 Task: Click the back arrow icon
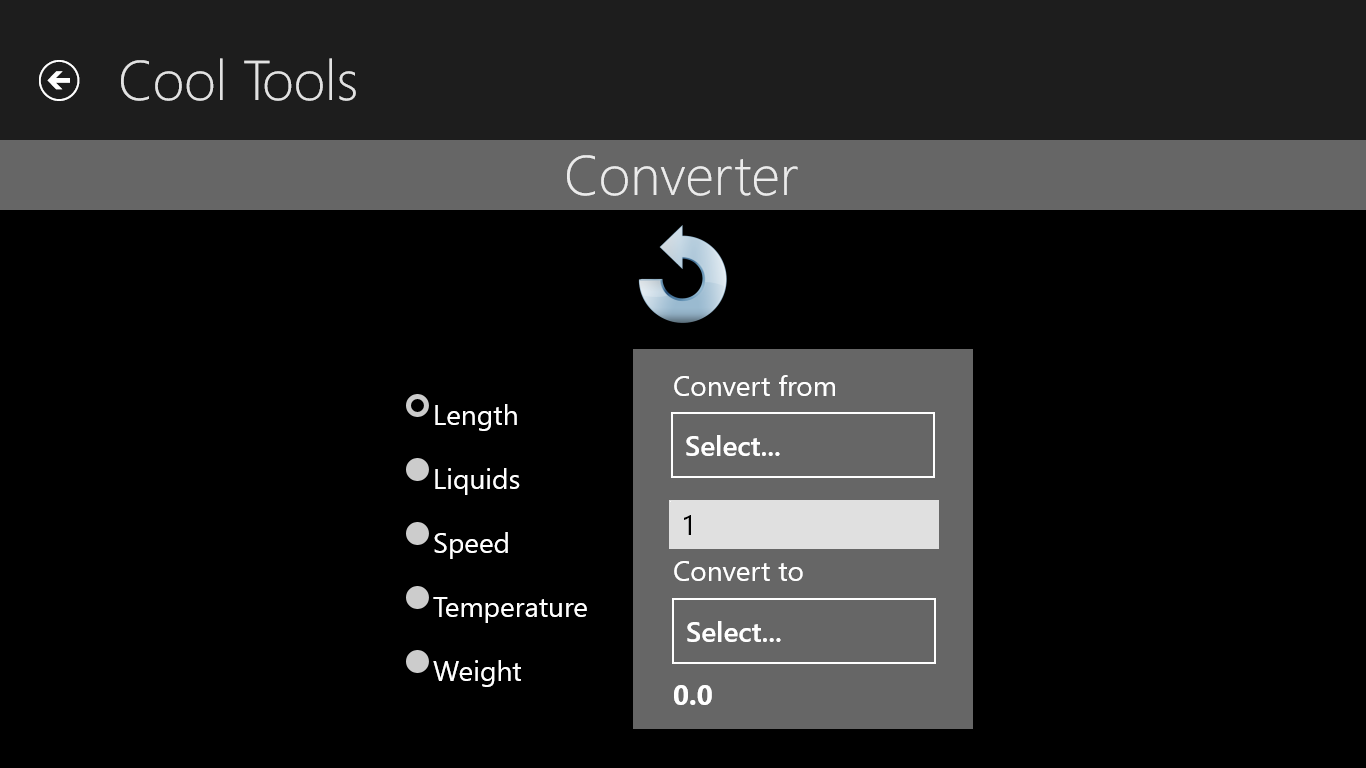(59, 81)
